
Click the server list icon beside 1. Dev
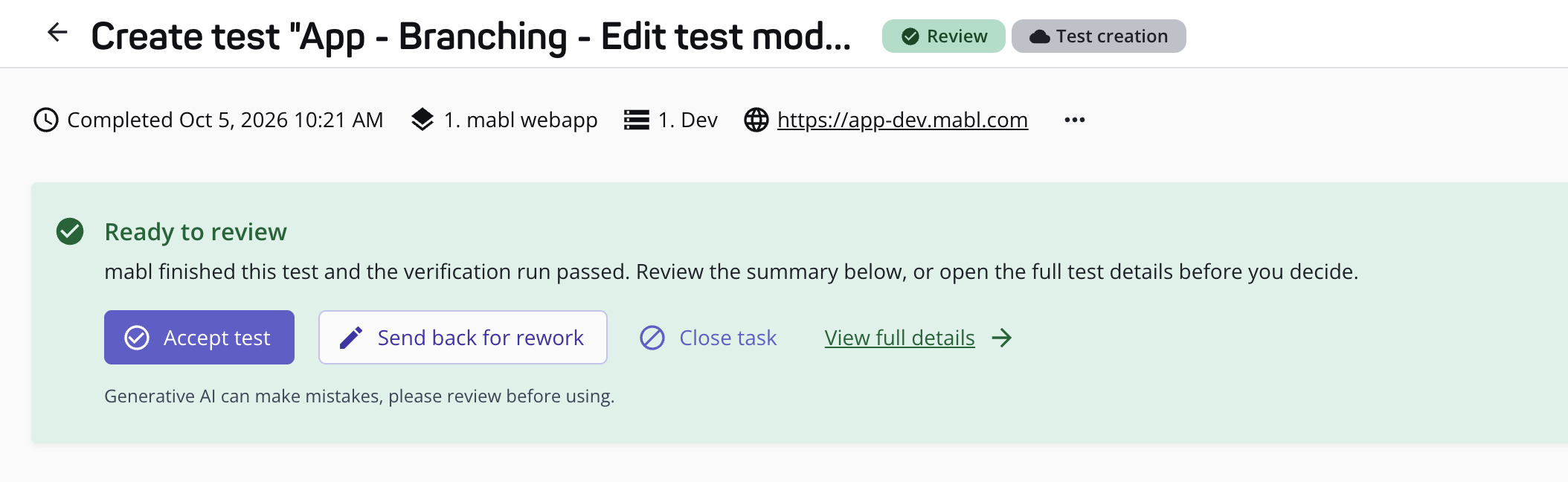coord(637,120)
